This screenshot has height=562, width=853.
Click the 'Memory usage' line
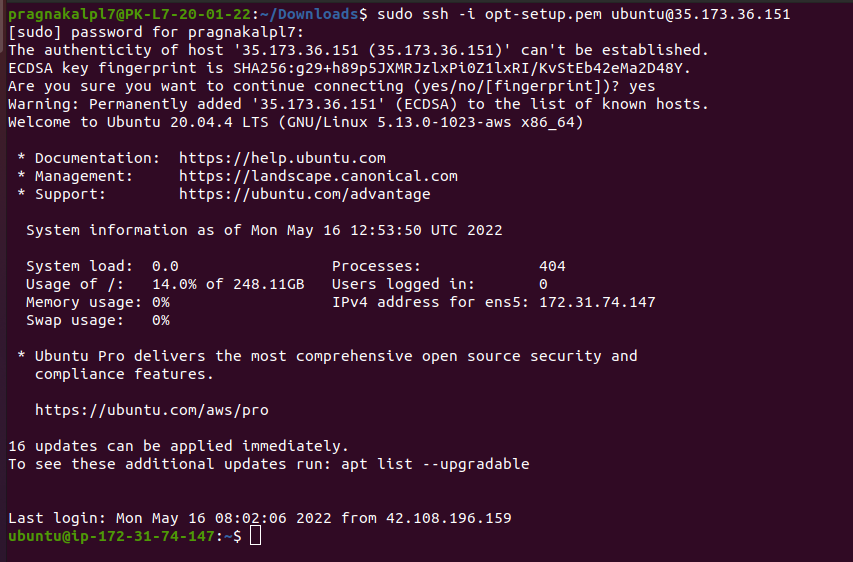tap(97, 302)
